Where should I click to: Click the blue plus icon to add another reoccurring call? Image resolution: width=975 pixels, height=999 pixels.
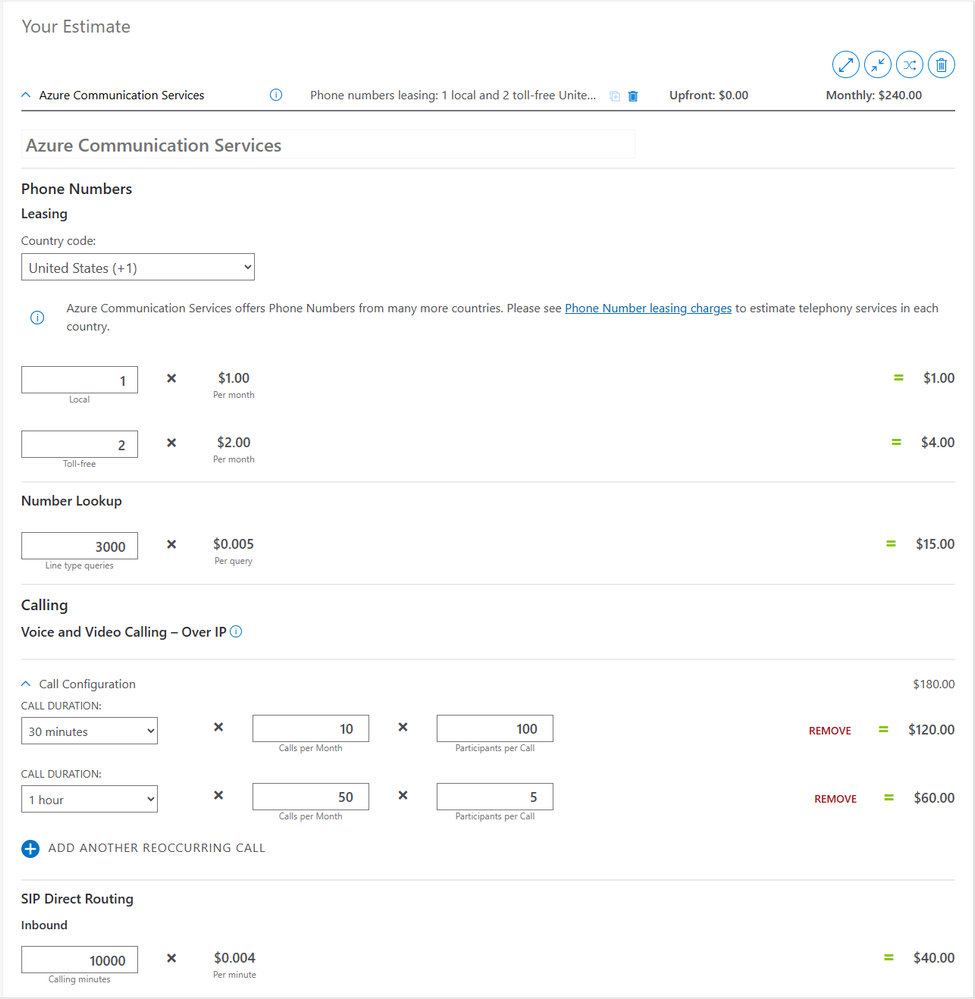coord(30,849)
